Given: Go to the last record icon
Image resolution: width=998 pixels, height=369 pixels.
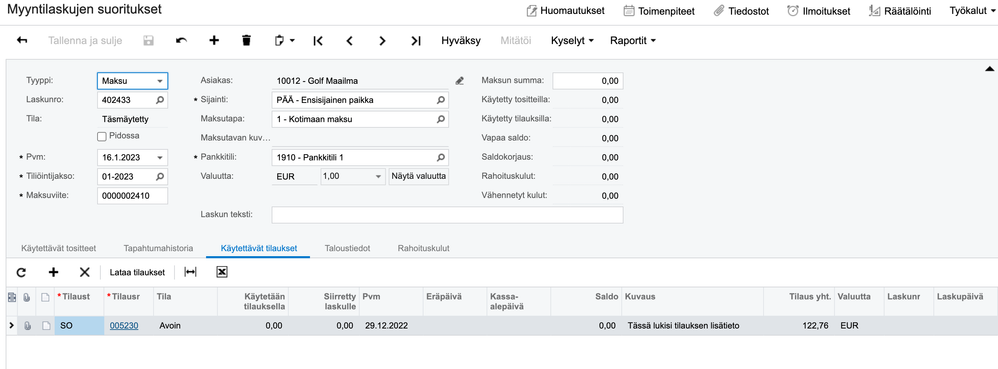Looking at the screenshot, I should (x=416, y=41).
